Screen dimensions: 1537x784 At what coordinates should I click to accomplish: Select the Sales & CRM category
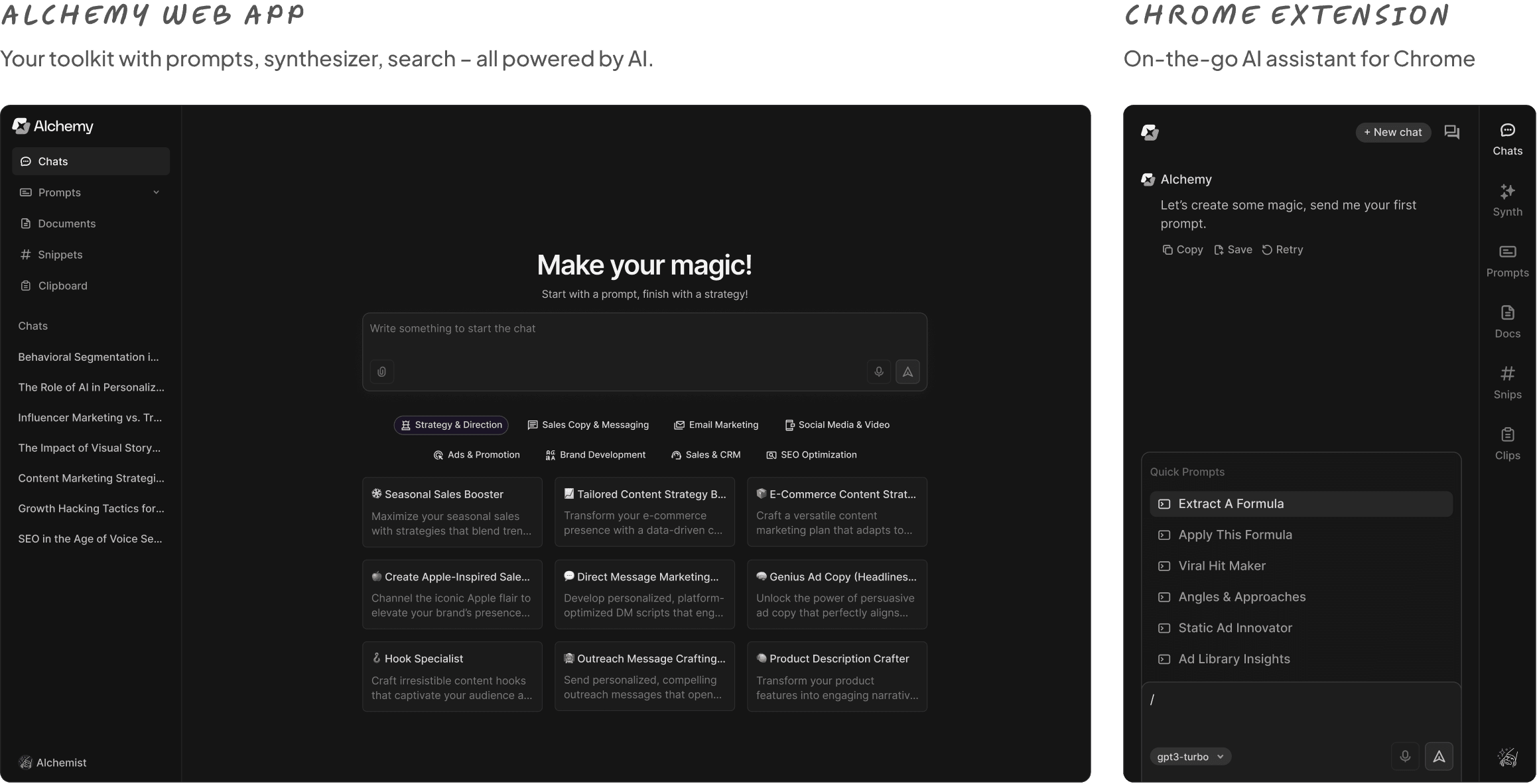tap(706, 455)
